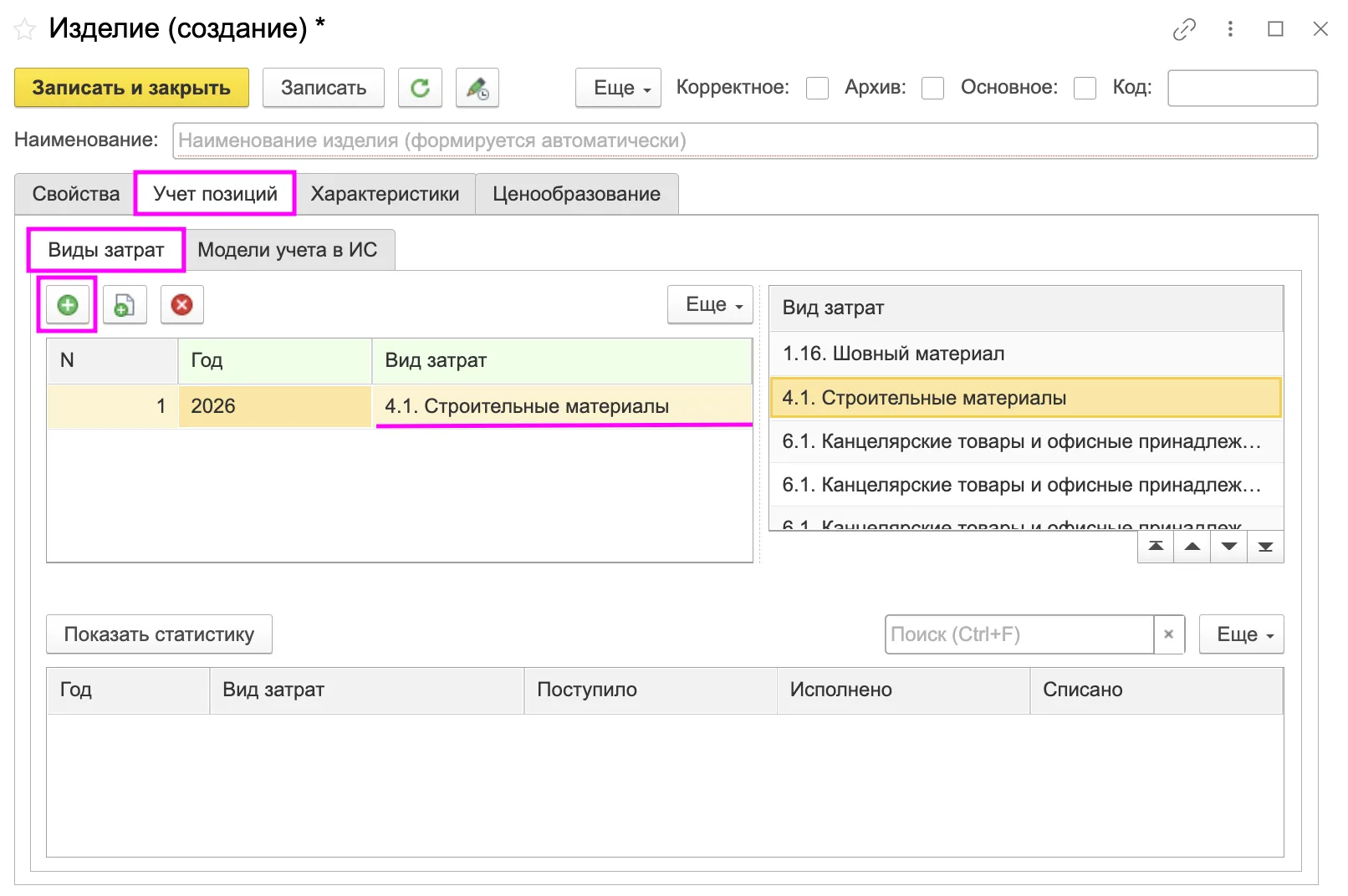Check the Основное checkbox
Image resolution: width=1348 pixels, height=896 pixels.
[1085, 89]
